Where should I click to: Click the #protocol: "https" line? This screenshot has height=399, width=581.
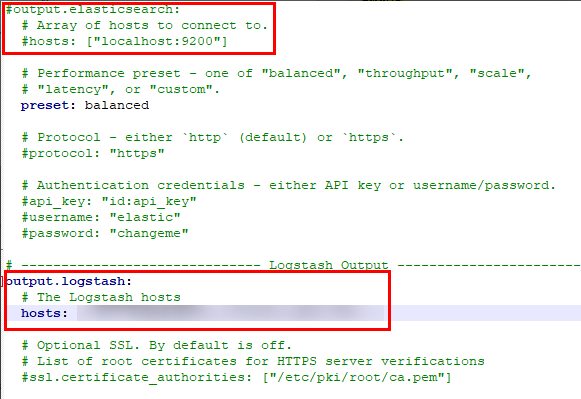coord(93,153)
